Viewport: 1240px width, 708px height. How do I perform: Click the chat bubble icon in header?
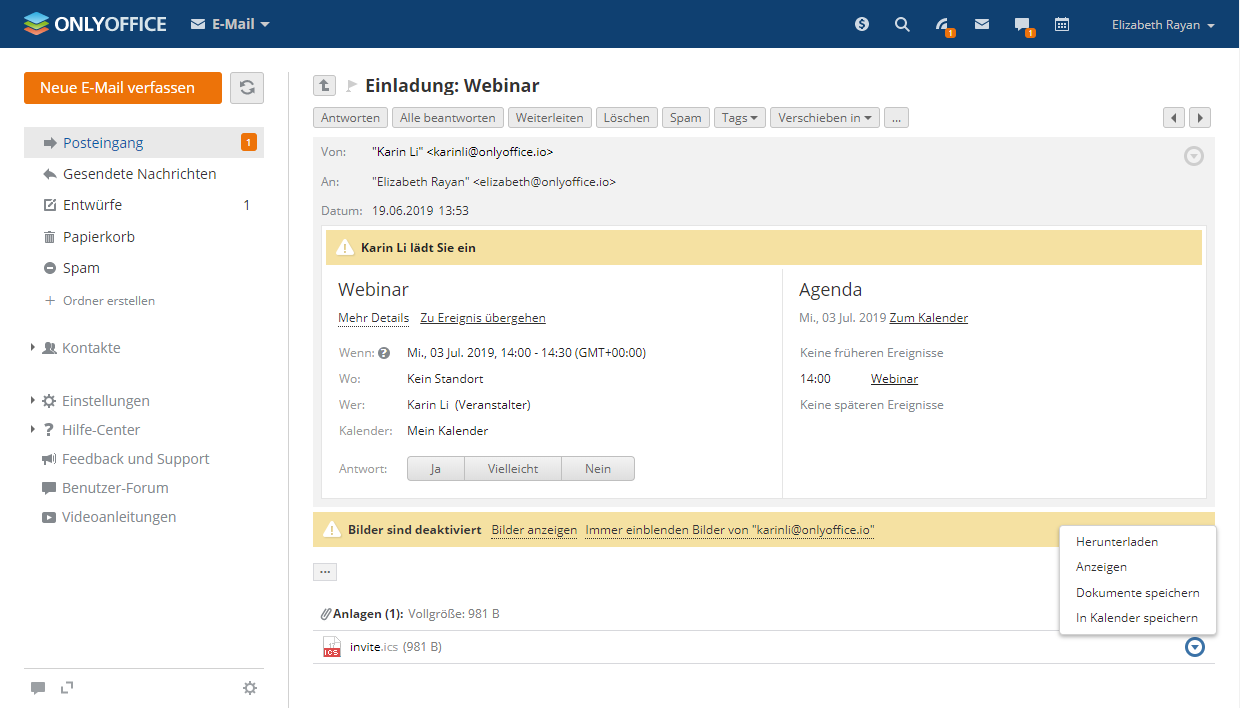[x=1021, y=25]
